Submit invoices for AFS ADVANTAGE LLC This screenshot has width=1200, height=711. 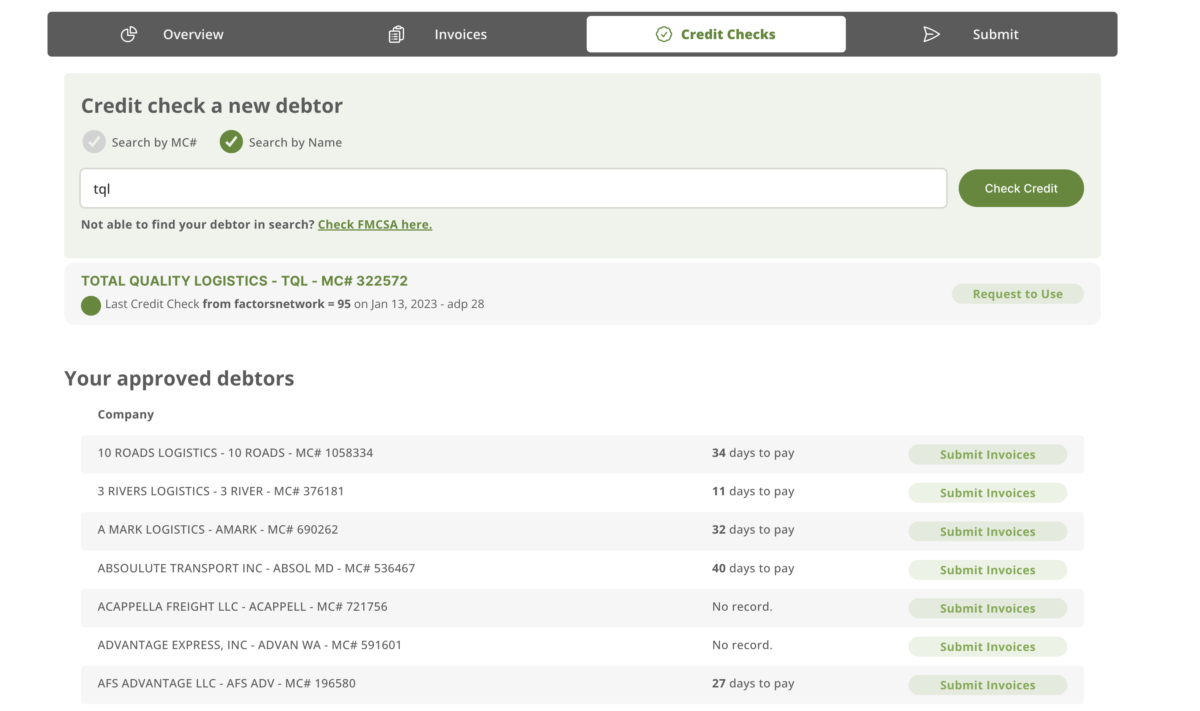click(x=987, y=685)
